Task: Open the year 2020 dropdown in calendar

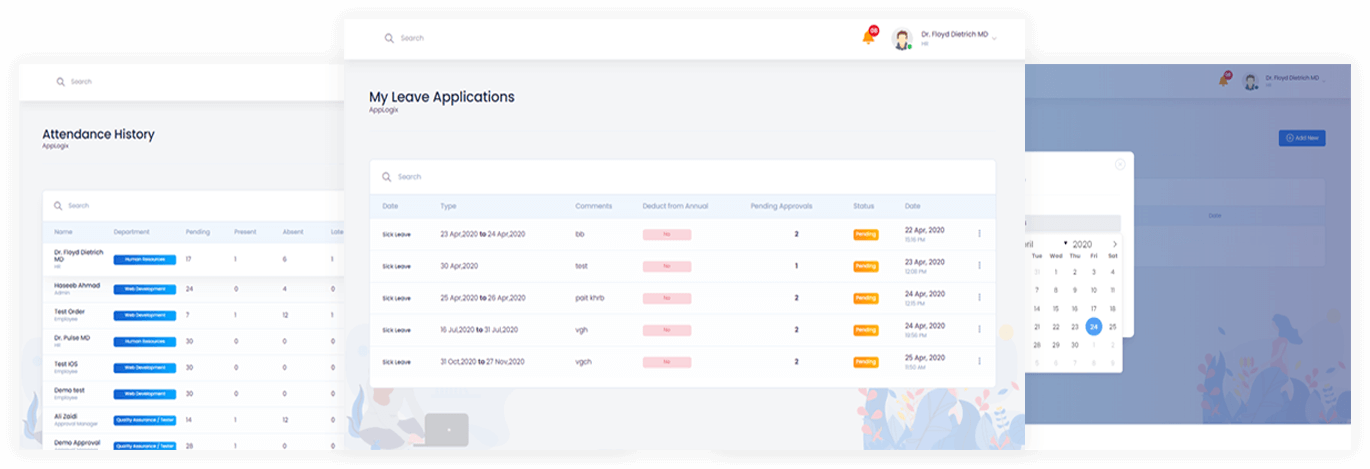Action: click(1078, 244)
